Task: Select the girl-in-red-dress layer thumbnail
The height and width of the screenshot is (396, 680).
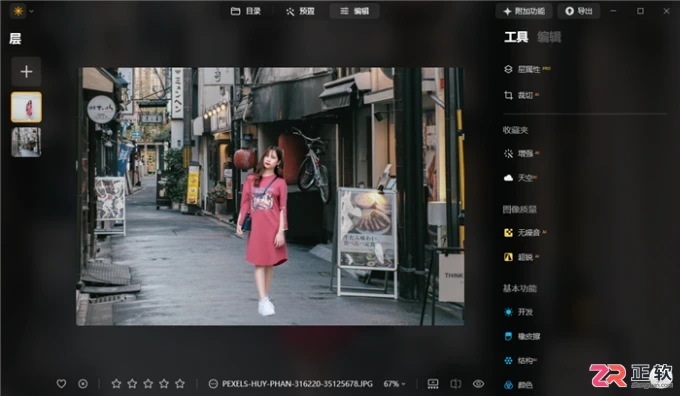Action: 26,107
